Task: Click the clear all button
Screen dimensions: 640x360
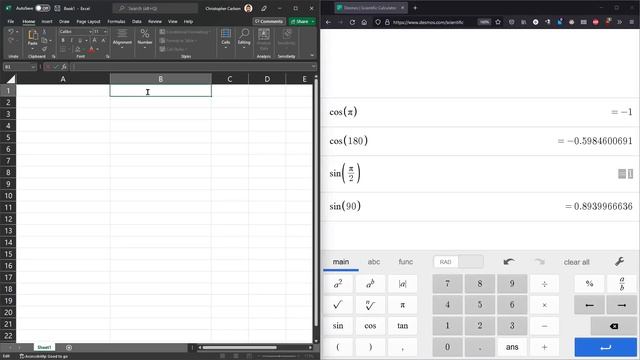Action: 576,262
